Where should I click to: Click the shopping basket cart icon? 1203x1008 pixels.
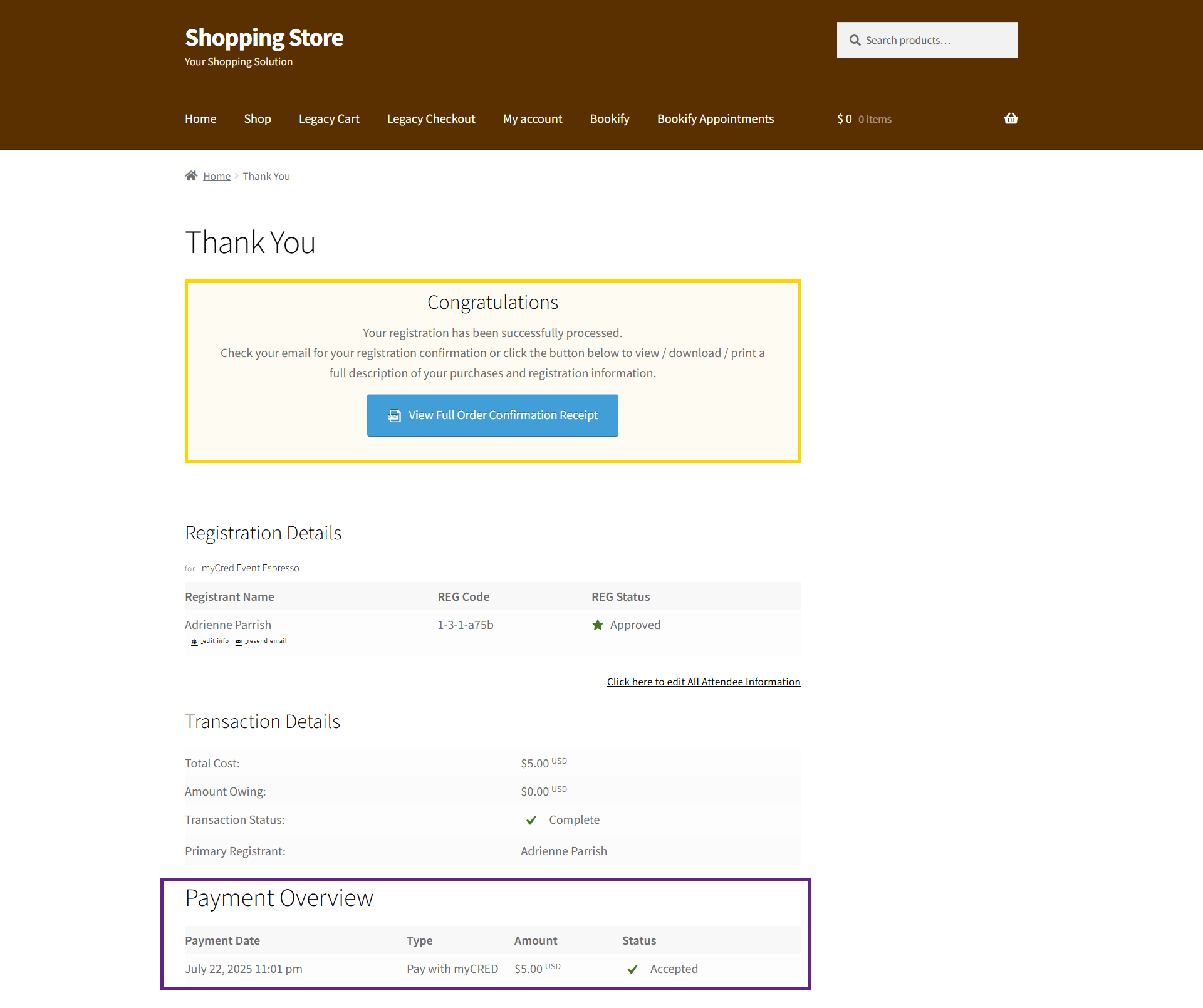[x=1010, y=118]
